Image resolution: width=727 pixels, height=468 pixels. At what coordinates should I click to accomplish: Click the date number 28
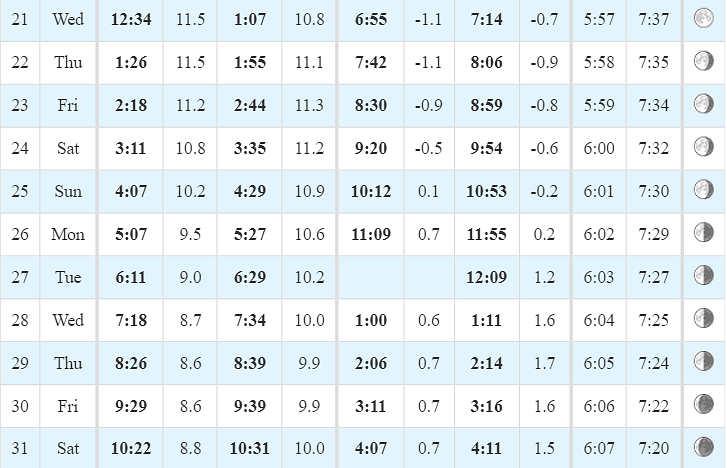(20, 320)
